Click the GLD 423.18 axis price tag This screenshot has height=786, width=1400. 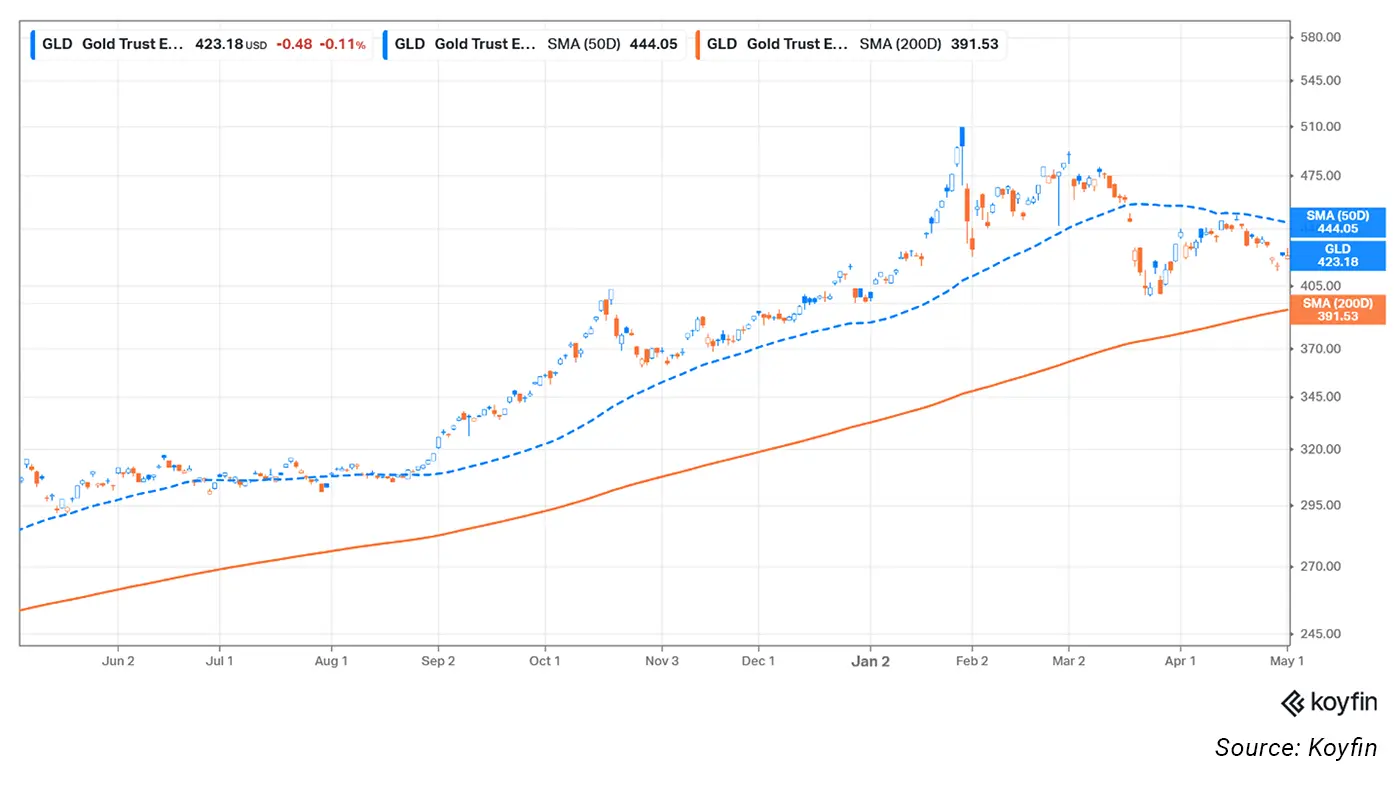point(1337,255)
